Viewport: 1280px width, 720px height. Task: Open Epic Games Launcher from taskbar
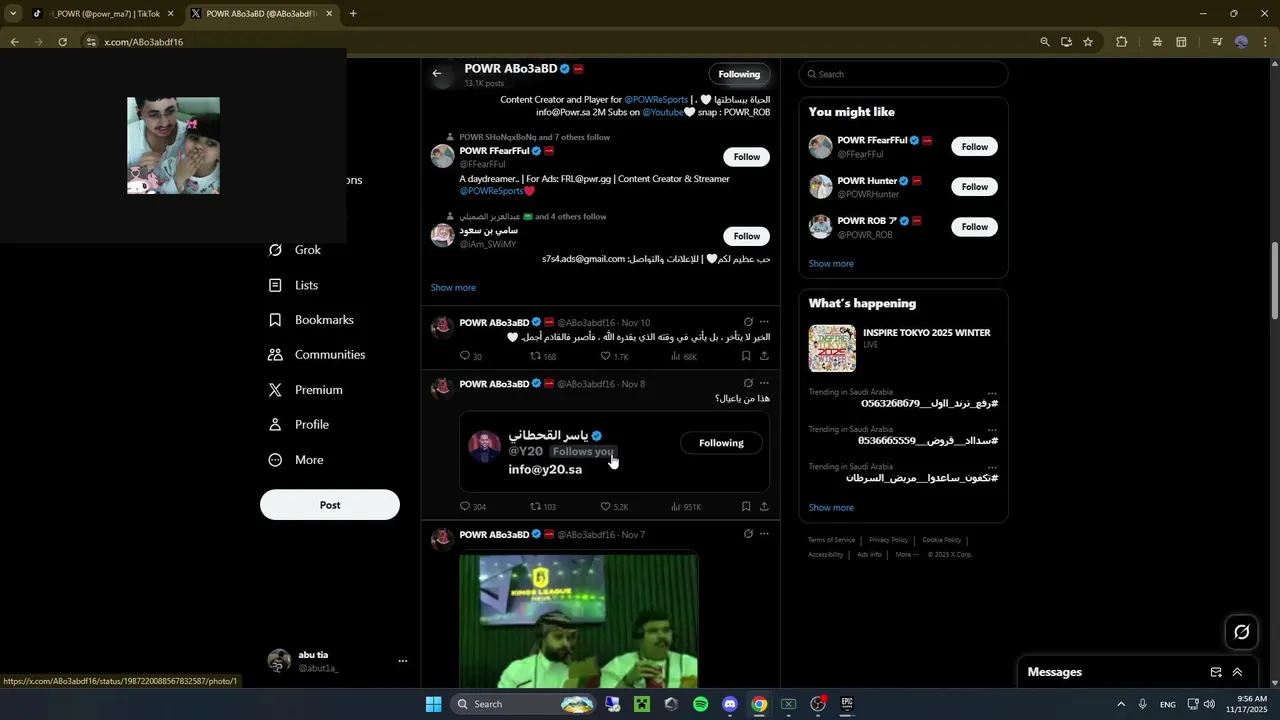point(847,704)
